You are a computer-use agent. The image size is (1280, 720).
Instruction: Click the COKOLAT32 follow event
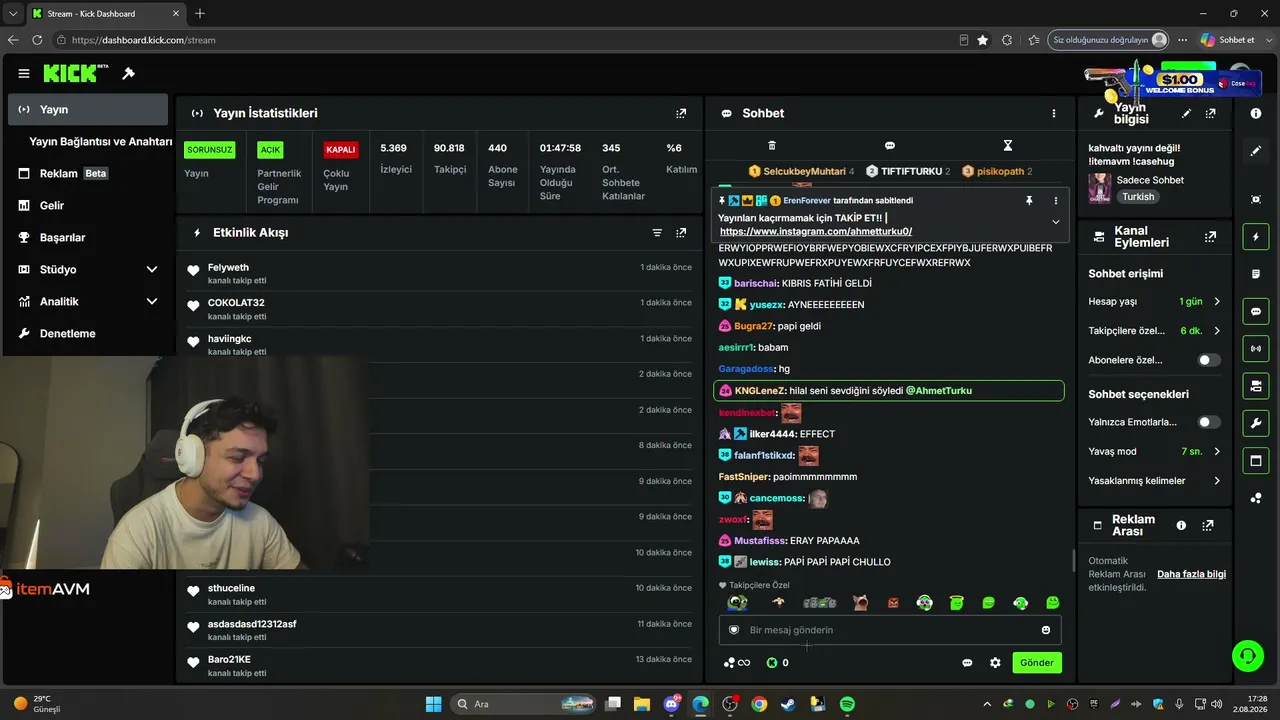(x=440, y=309)
